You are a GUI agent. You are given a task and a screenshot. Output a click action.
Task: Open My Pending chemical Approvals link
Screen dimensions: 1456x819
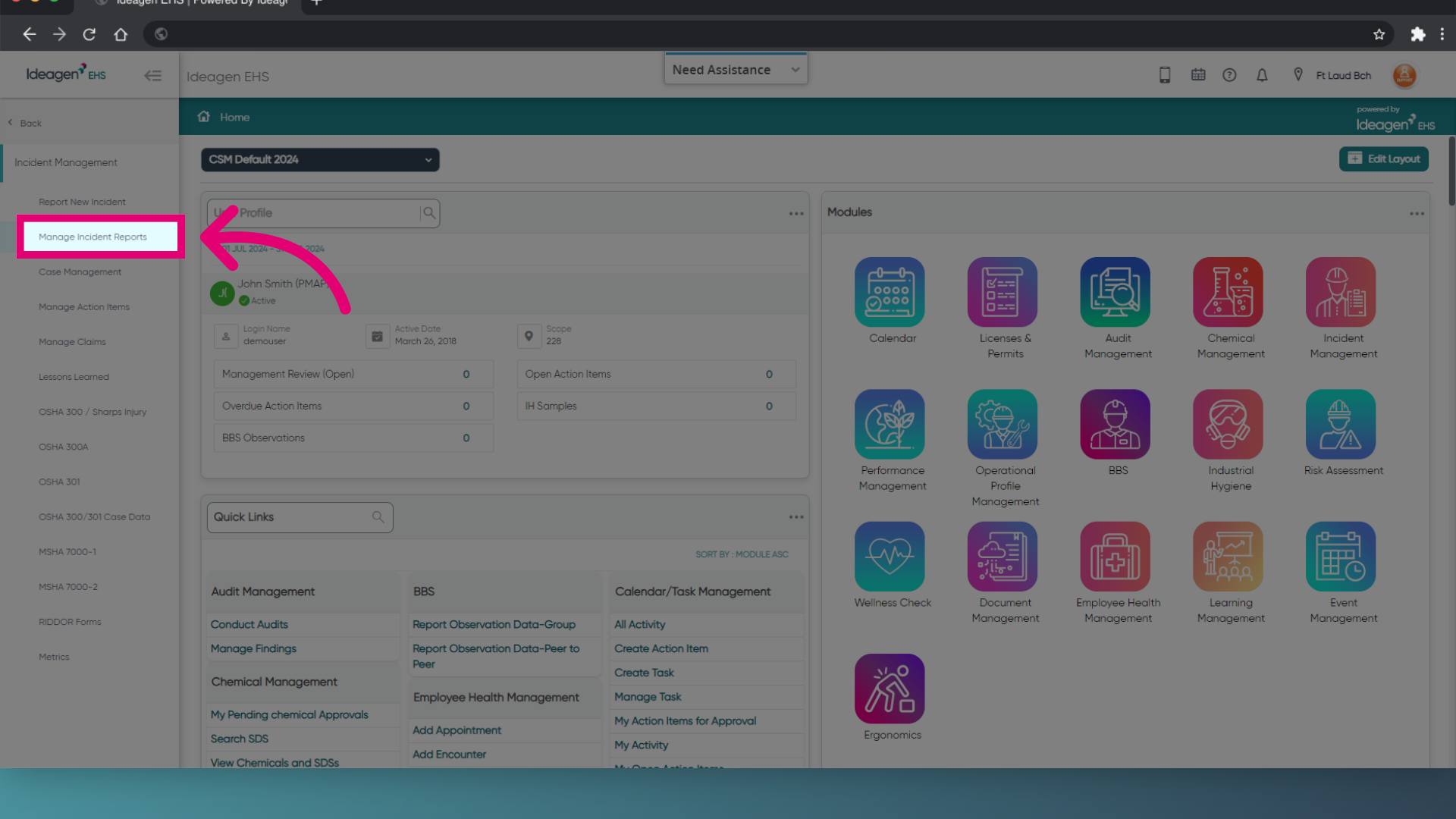pos(289,714)
